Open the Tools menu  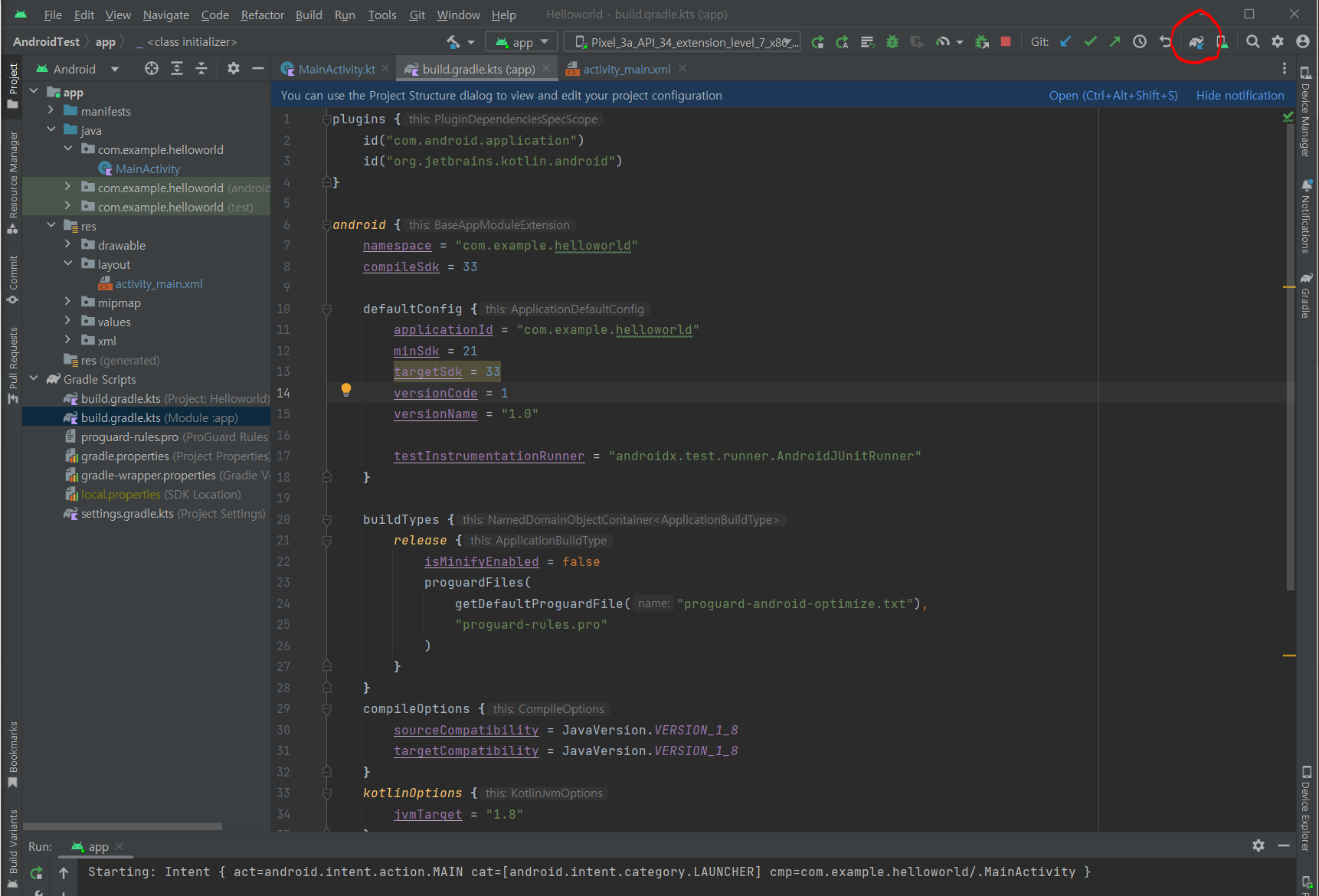(x=382, y=15)
